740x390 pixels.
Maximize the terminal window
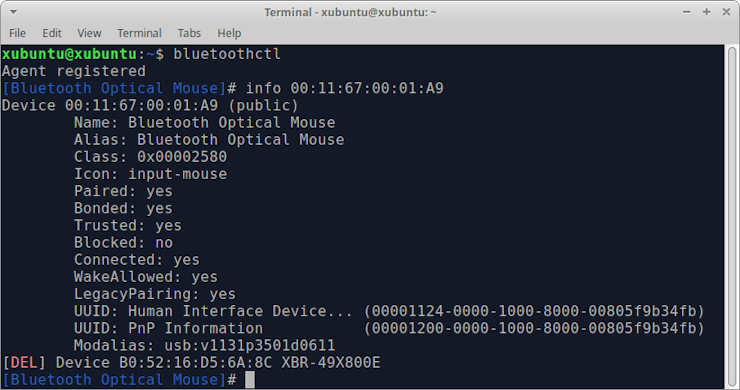pos(706,12)
